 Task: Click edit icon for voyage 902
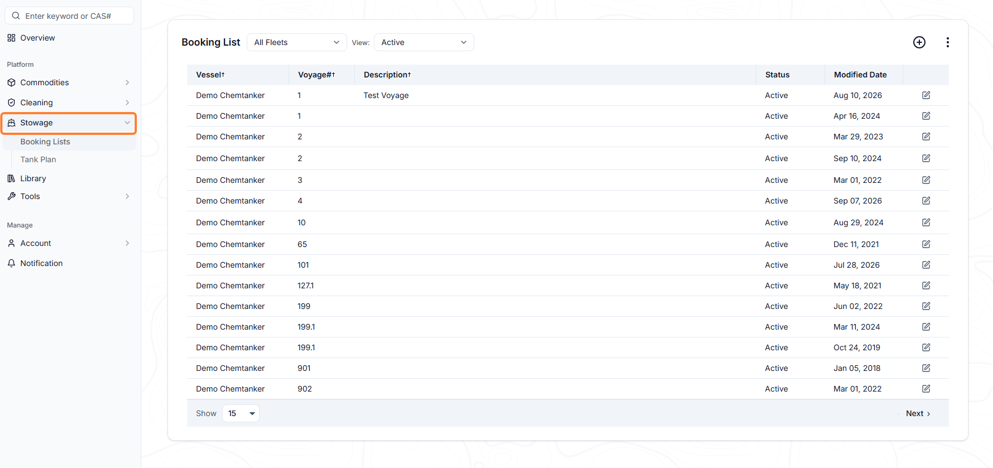pos(926,389)
